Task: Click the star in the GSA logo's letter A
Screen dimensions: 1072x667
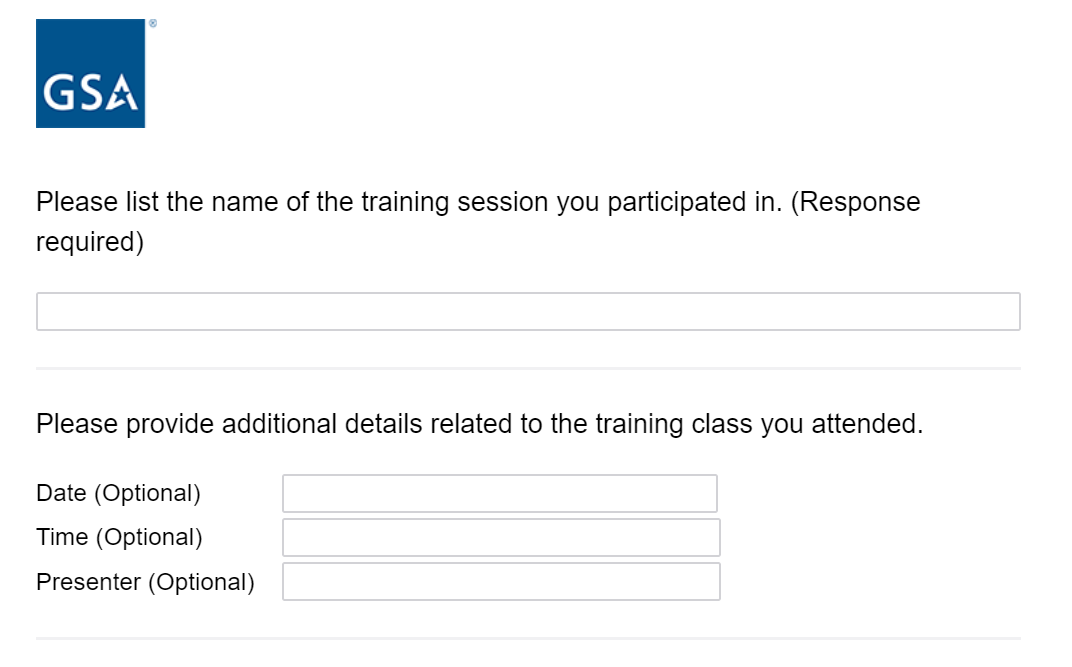Action: tap(124, 97)
